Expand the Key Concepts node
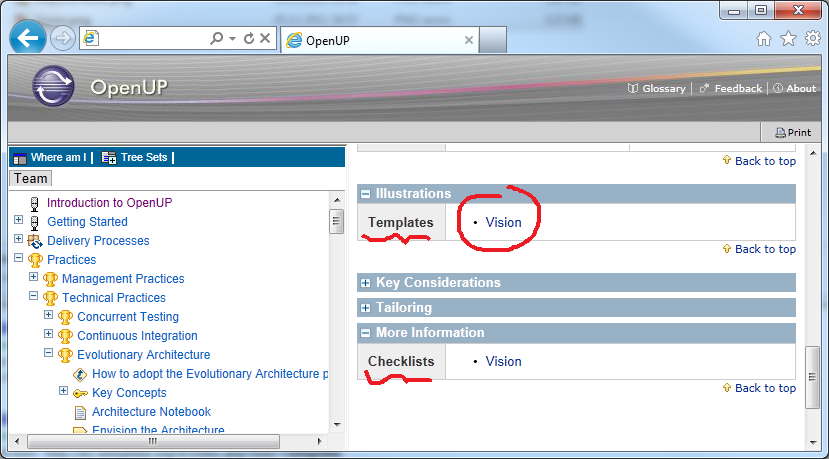Image resolution: width=829 pixels, height=459 pixels. pos(63,391)
